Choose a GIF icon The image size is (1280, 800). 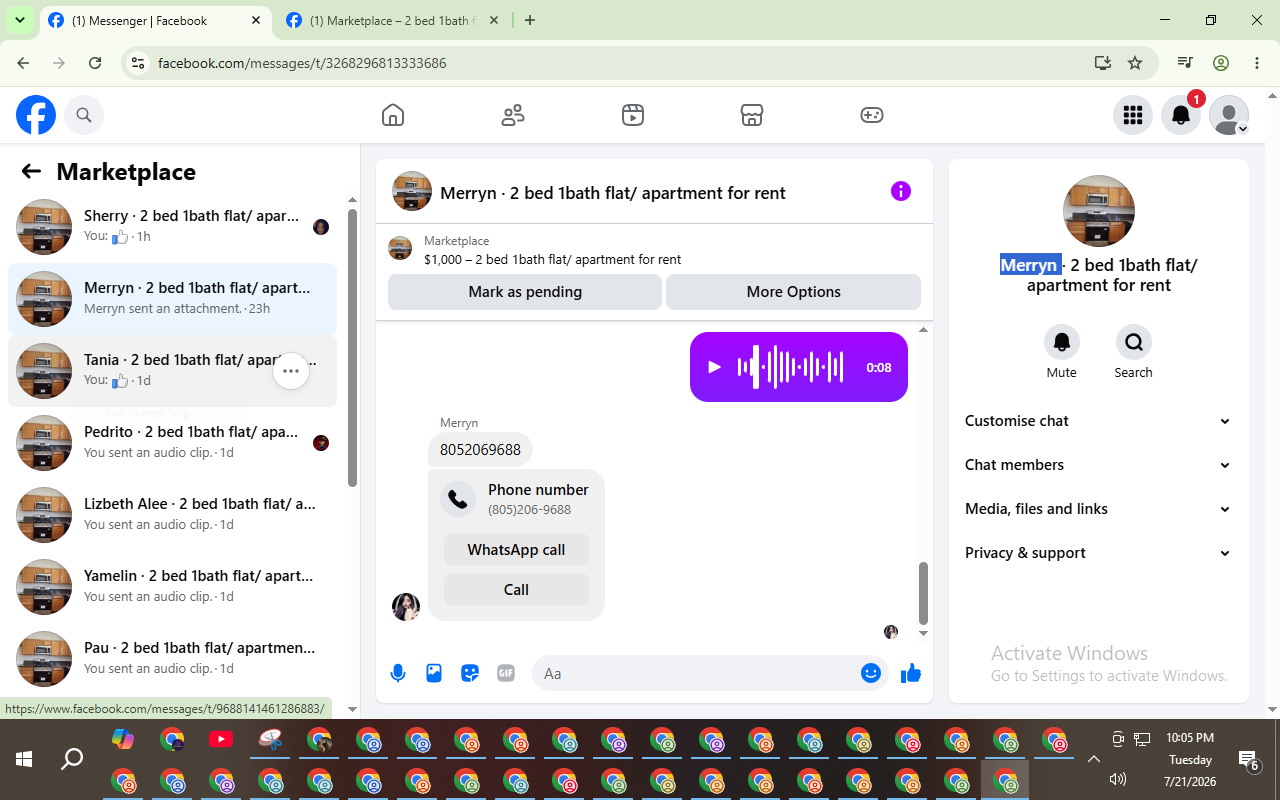(x=506, y=673)
